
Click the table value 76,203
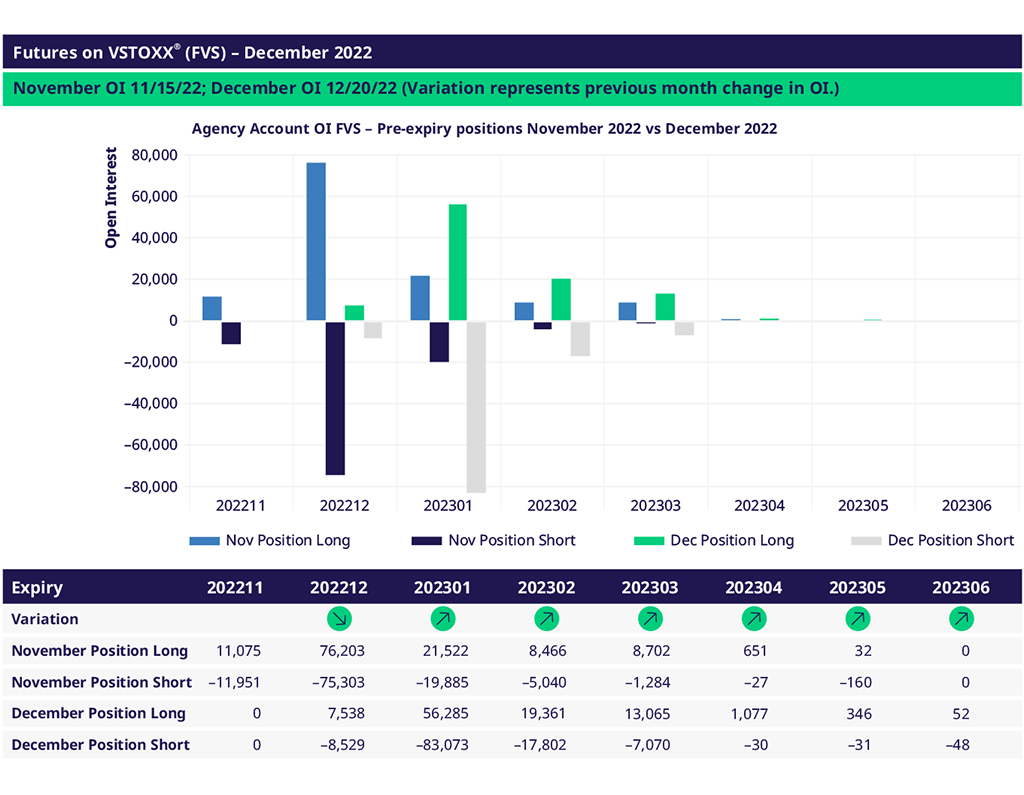click(342, 651)
